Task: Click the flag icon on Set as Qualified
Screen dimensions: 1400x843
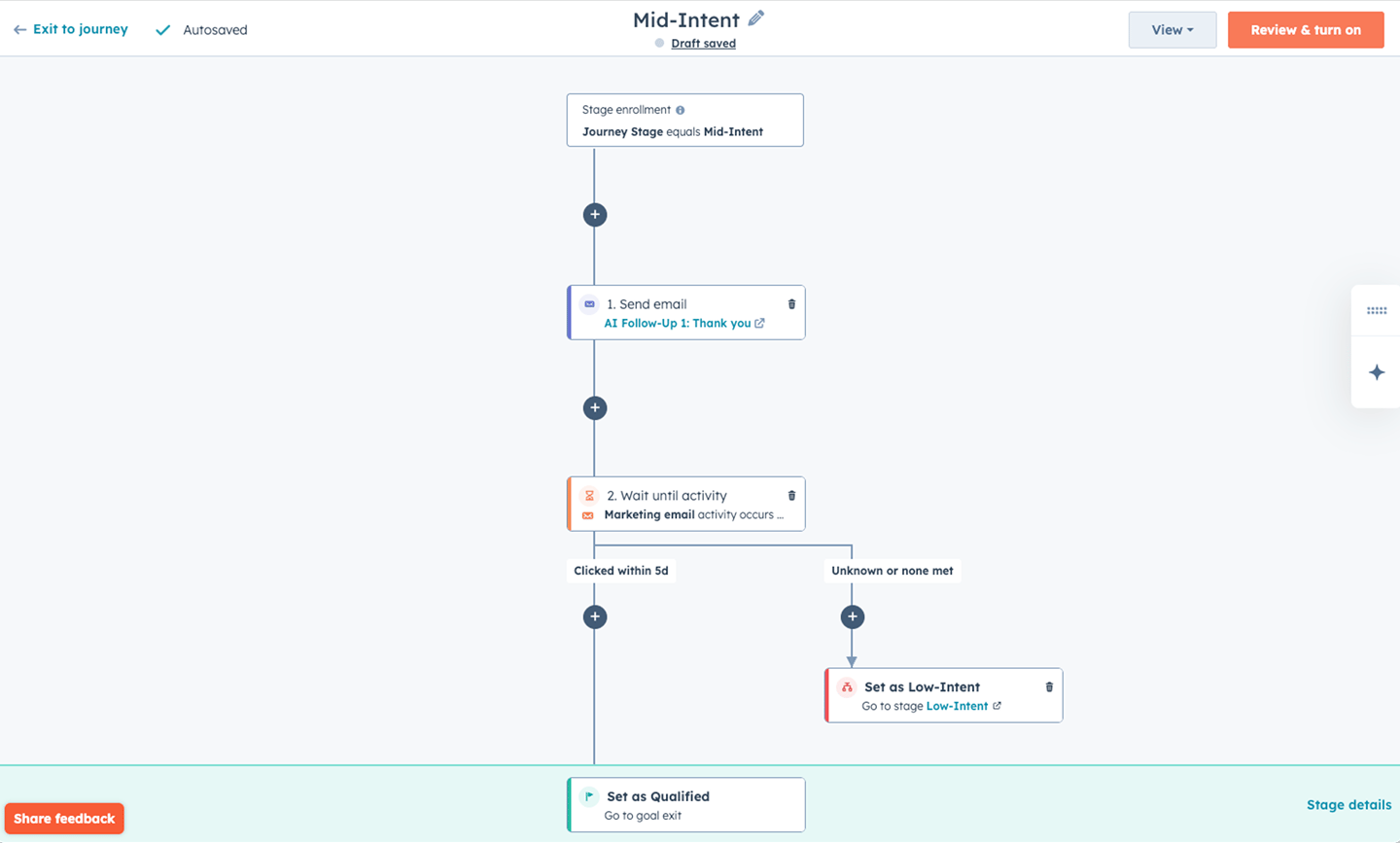Action: [589, 795]
